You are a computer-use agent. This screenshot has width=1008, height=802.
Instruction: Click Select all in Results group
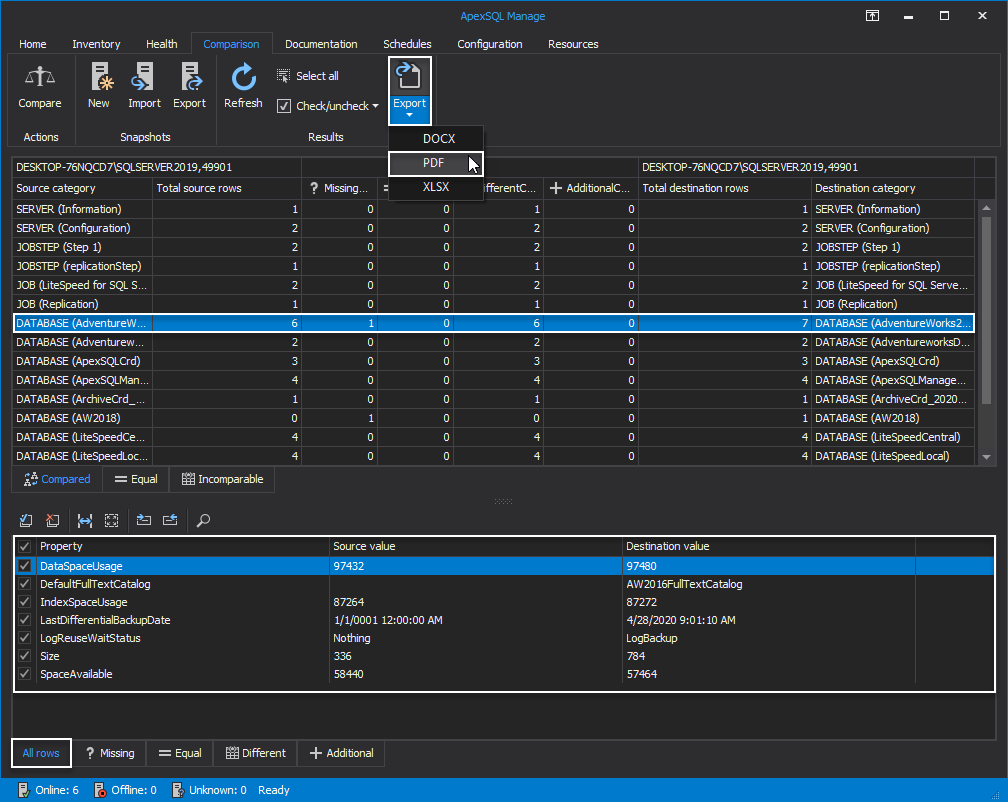[x=307, y=76]
